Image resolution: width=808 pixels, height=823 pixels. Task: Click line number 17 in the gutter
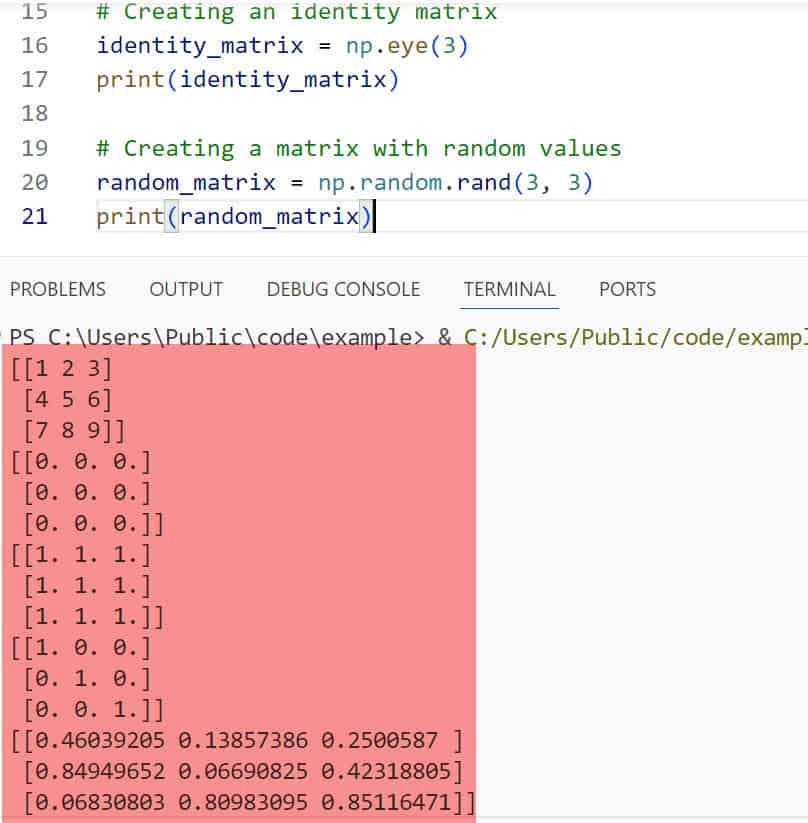[34, 79]
